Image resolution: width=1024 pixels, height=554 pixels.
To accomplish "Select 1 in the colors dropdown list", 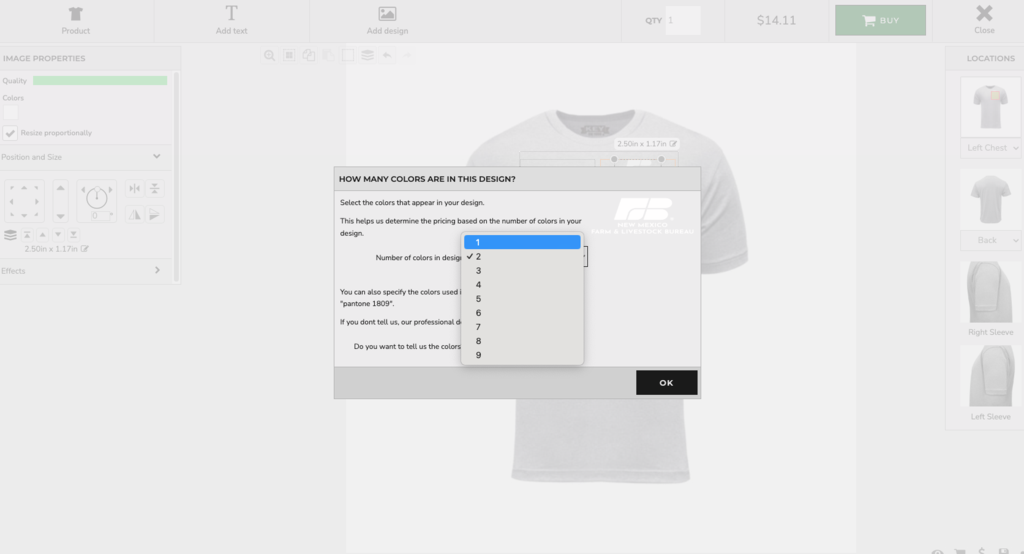I will point(521,242).
